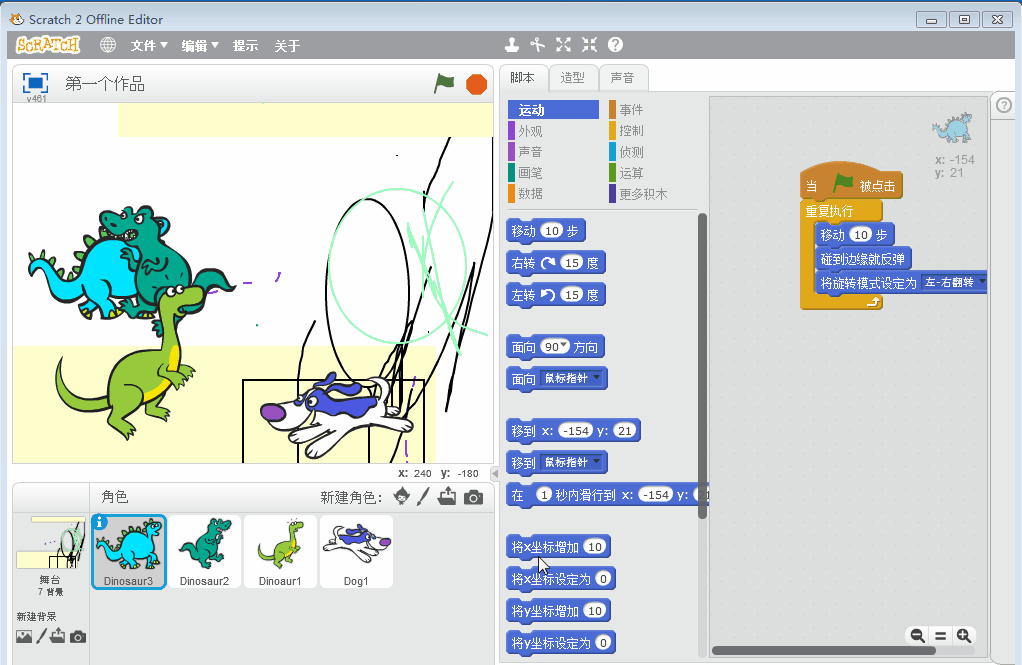The width and height of the screenshot is (1022, 665).
Task: Upload sprite from file icon
Action: [x=447, y=497]
